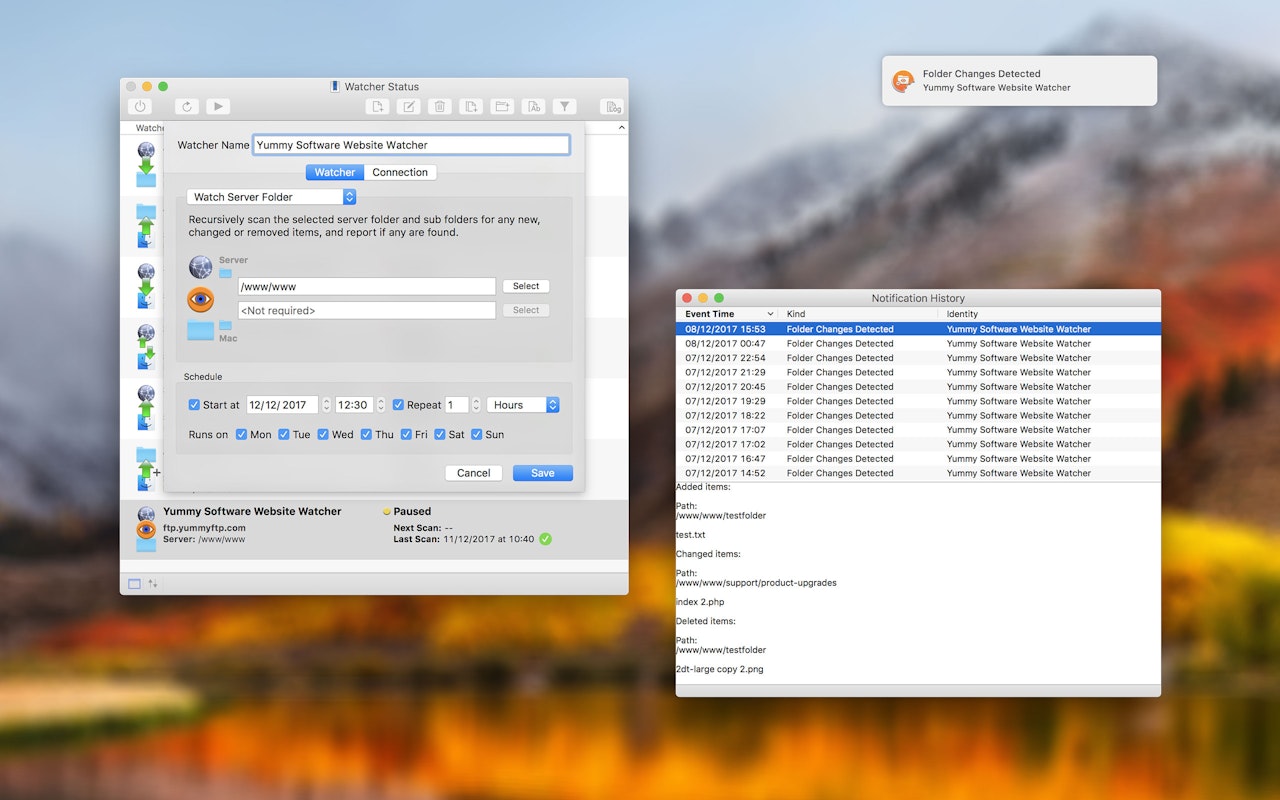Switch to the Connection tab

pos(400,172)
